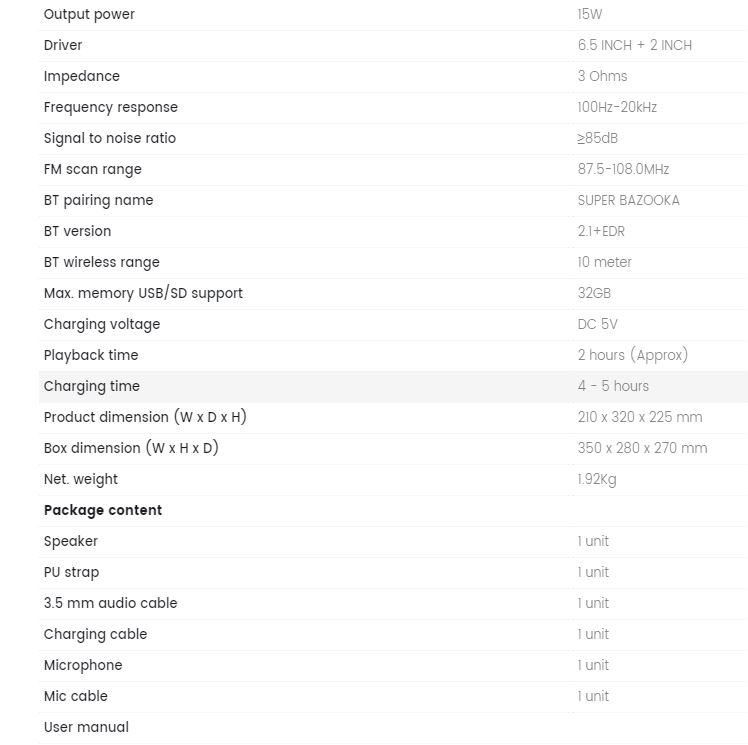Select the SUPER BAZOOKA pairing name

coord(628,200)
